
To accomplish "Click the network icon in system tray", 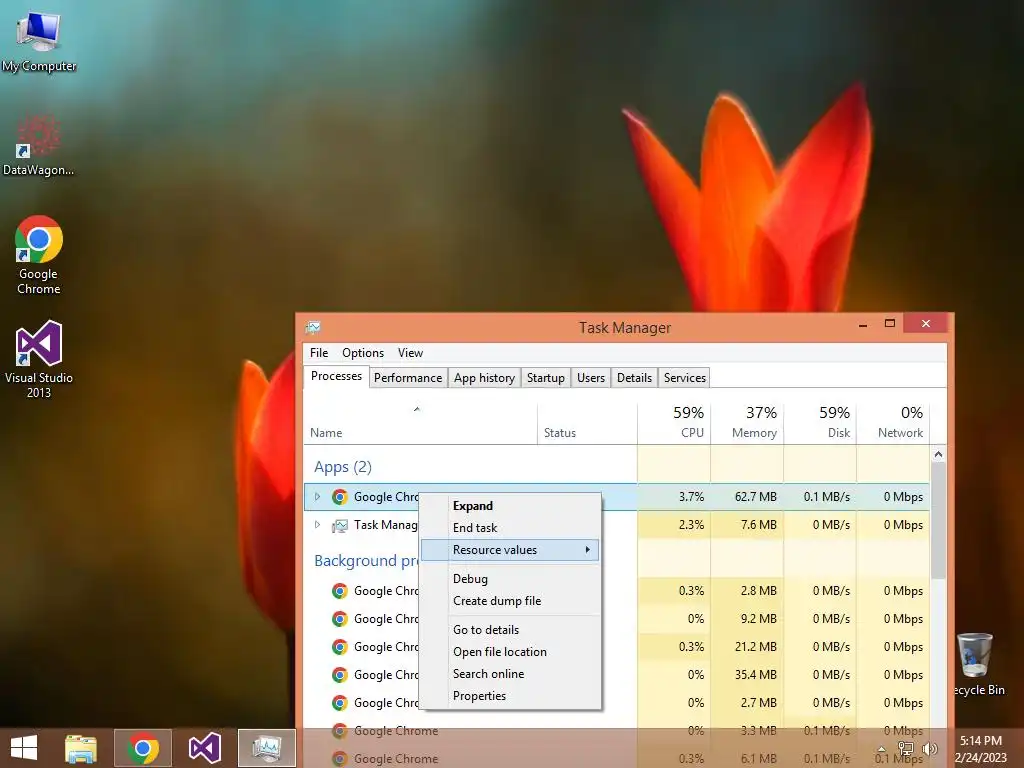I will click(x=906, y=749).
